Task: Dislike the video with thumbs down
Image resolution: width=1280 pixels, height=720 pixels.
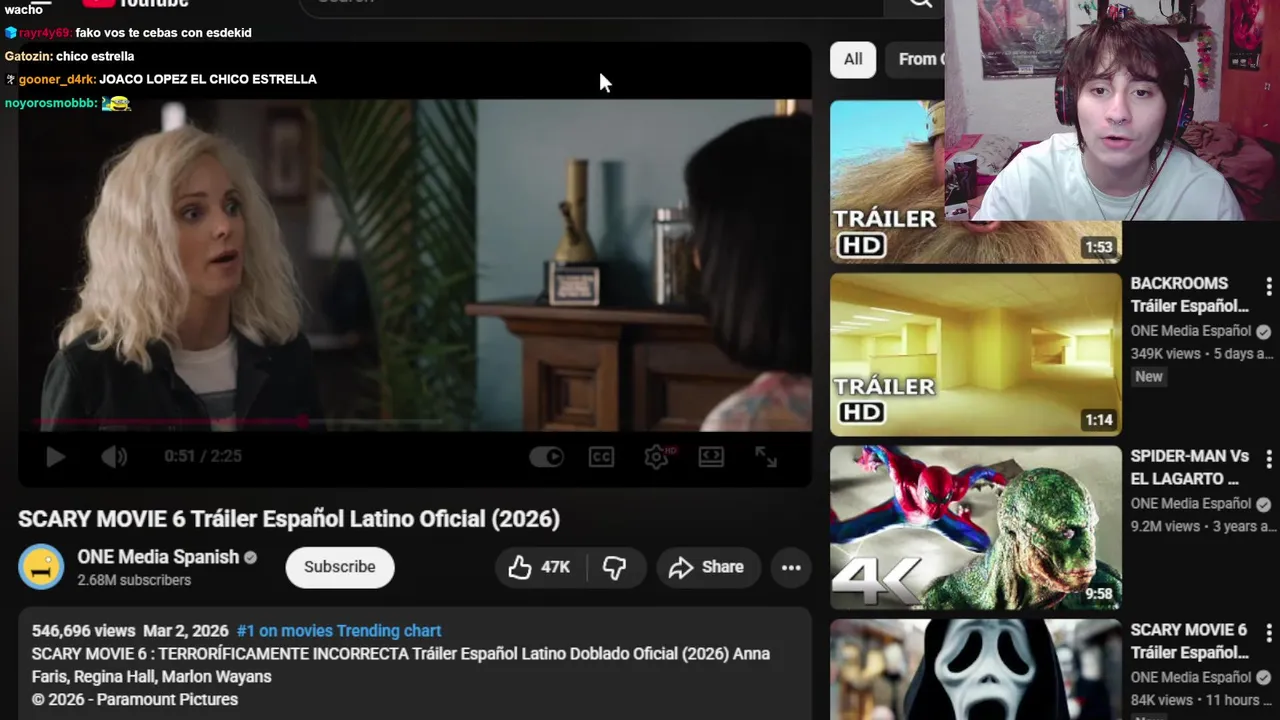Action: (x=615, y=567)
